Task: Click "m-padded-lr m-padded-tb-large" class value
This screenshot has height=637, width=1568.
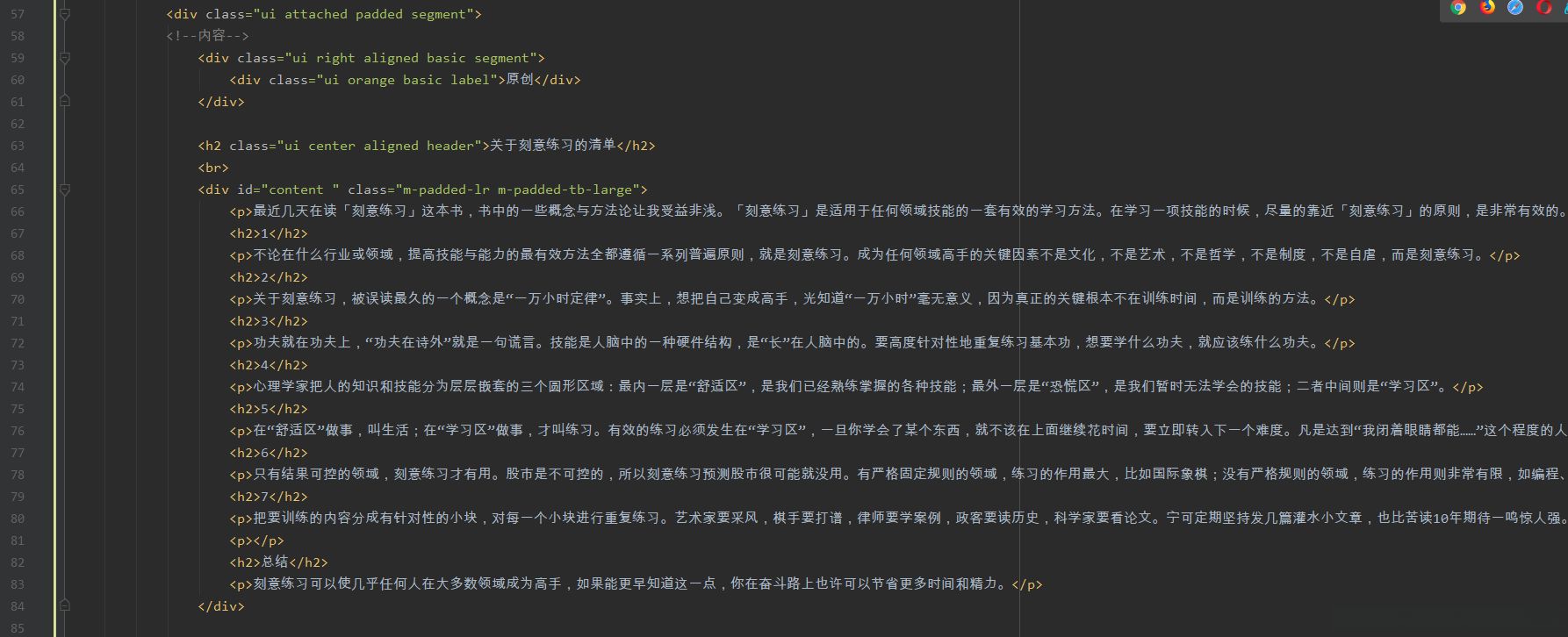Action: click(x=518, y=190)
